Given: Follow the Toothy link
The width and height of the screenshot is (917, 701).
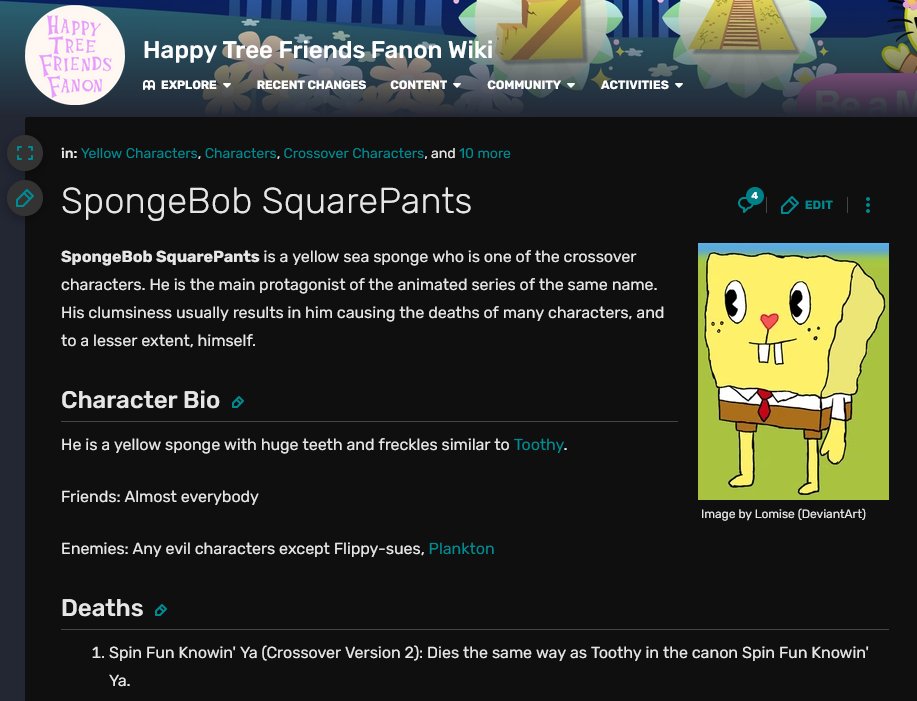Looking at the screenshot, I should [x=538, y=444].
